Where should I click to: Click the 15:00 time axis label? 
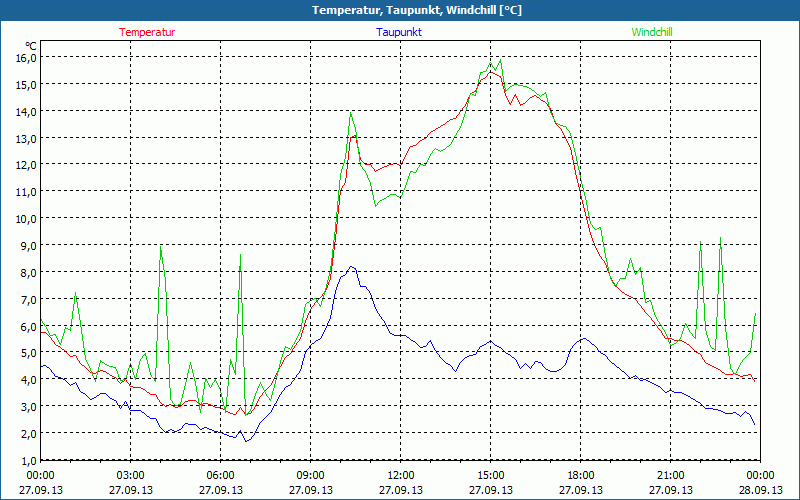point(491,476)
